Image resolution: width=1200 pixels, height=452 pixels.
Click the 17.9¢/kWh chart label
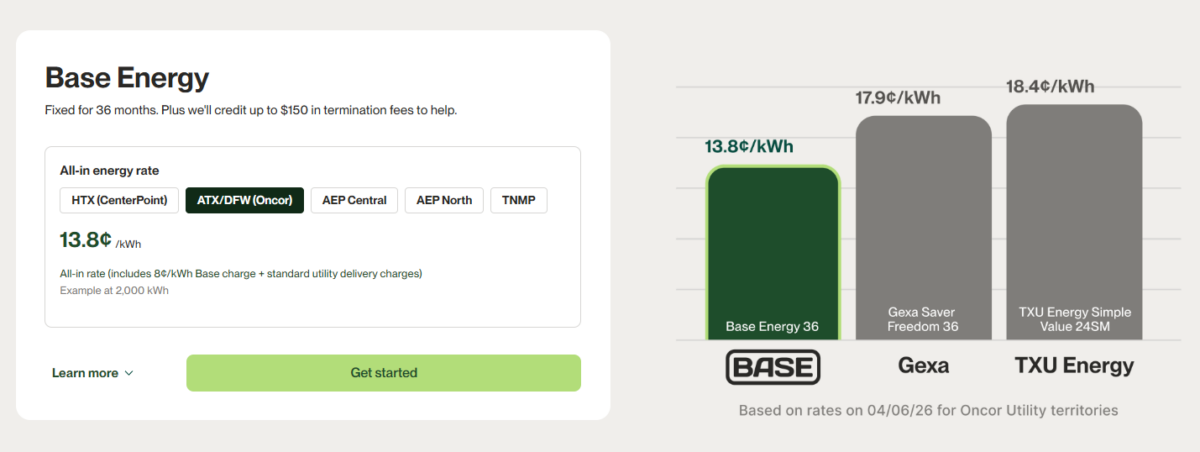click(x=898, y=98)
